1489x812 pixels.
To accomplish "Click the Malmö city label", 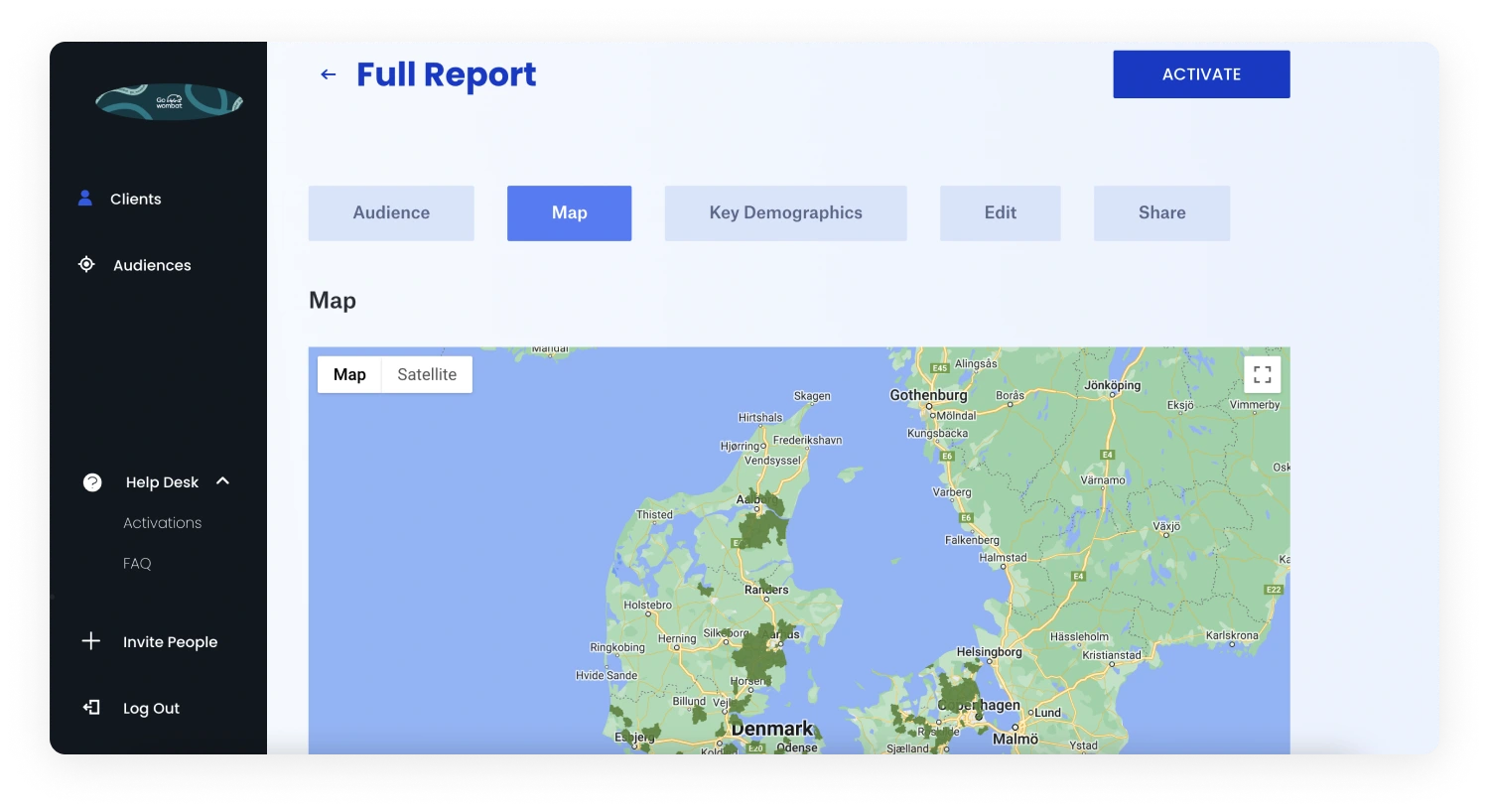I will 1015,740.
